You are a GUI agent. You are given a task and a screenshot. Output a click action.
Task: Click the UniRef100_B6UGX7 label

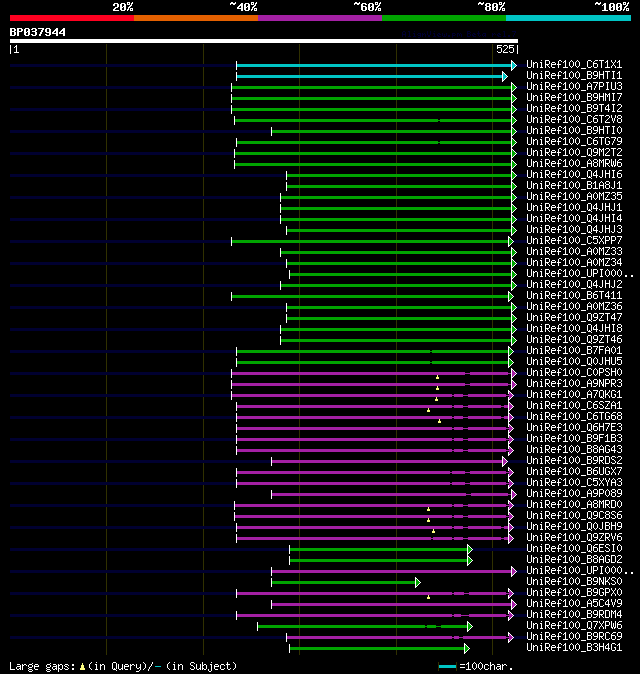(x=574, y=472)
